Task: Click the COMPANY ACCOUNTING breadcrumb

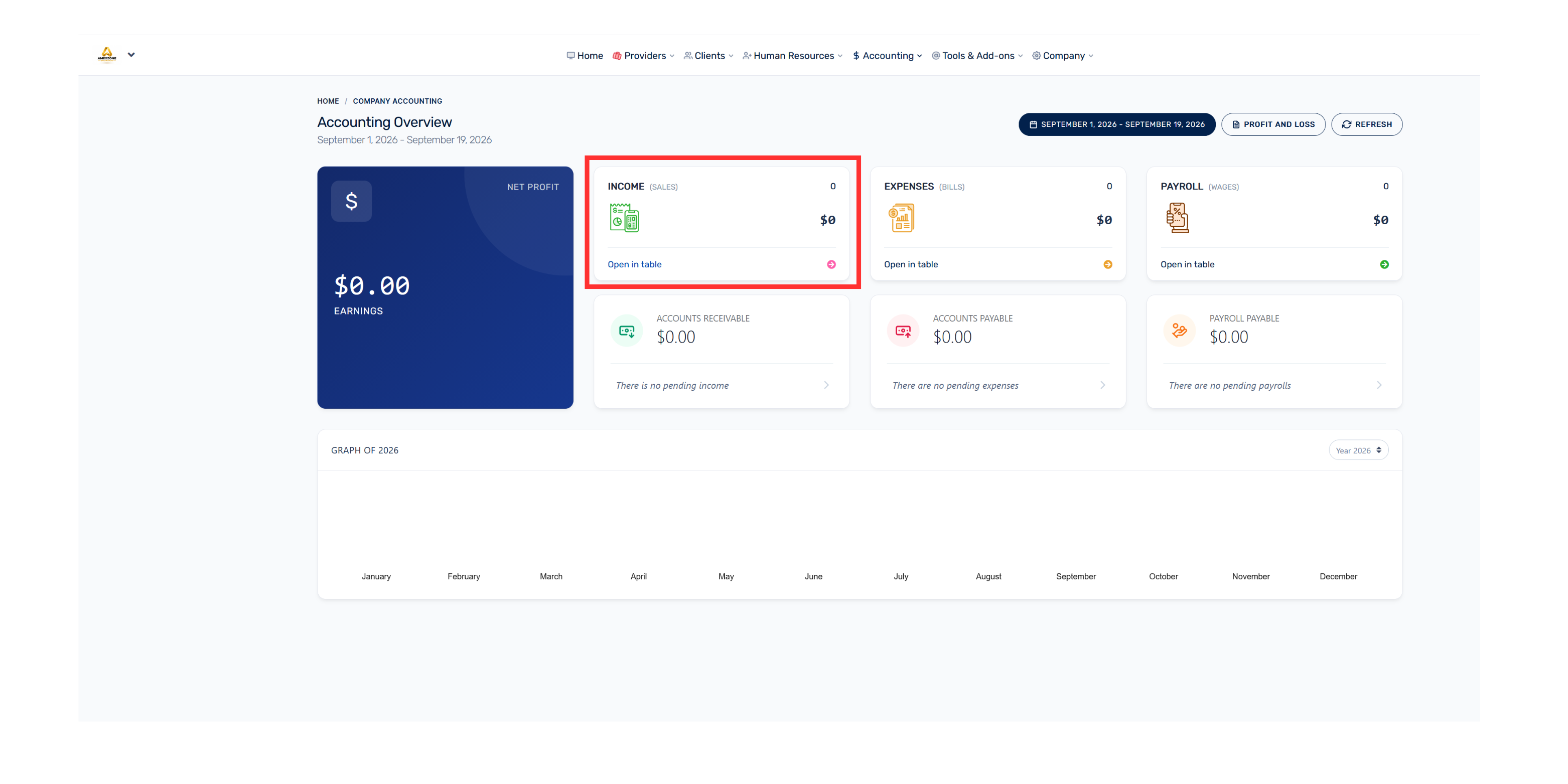Action: pos(397,101)
